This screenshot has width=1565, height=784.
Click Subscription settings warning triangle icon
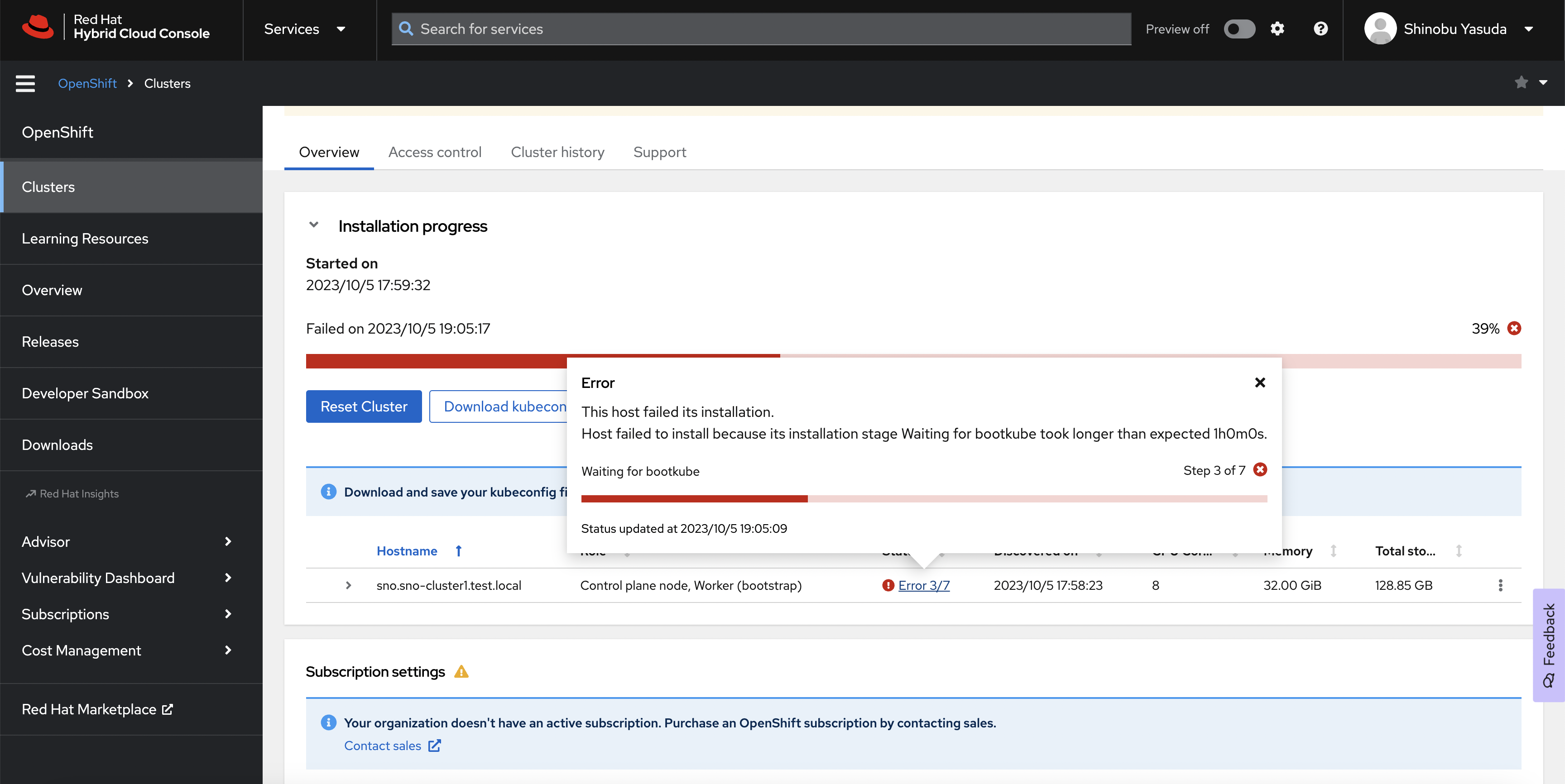[x=461, y=672]
